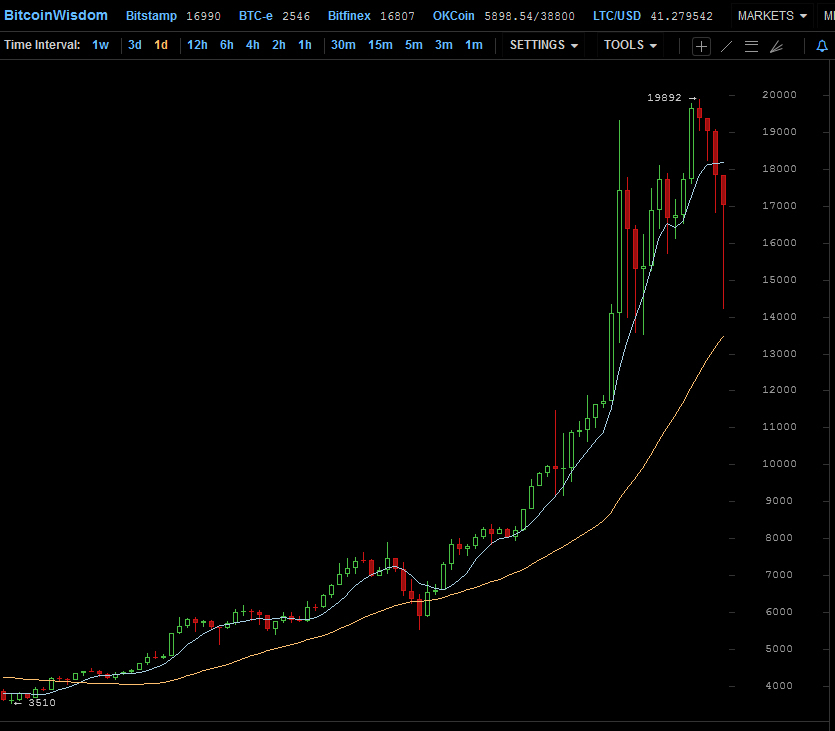
Task: Choose the 4h interval
Action: tap(252, 45)
